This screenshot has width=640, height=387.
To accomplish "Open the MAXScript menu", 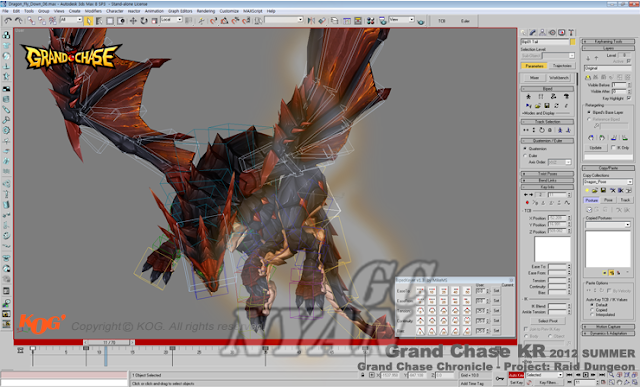I will (x=253, y=11).
